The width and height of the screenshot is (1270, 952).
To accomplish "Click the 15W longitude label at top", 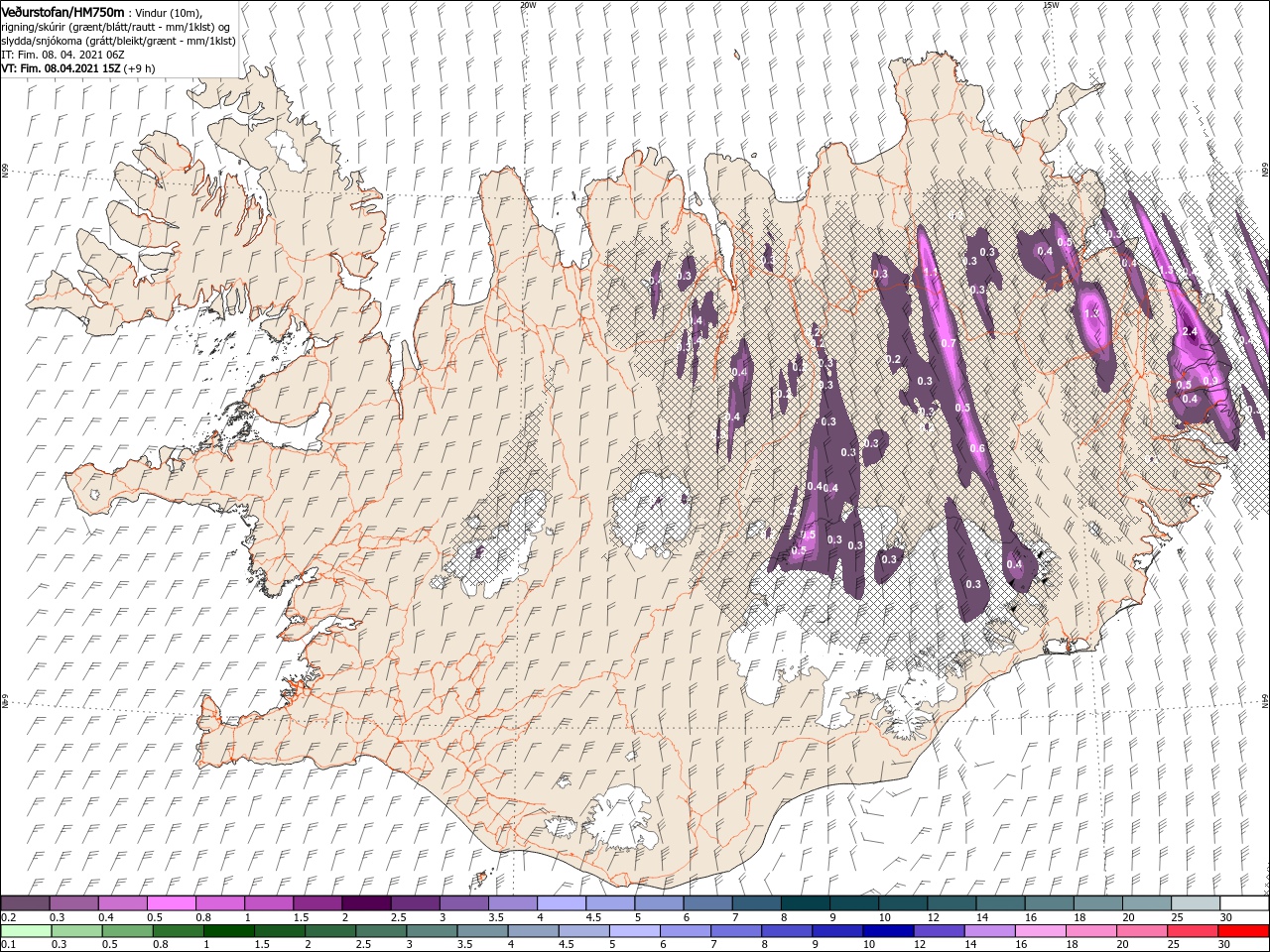I will pyautogui.click(x=1050, y=5).
